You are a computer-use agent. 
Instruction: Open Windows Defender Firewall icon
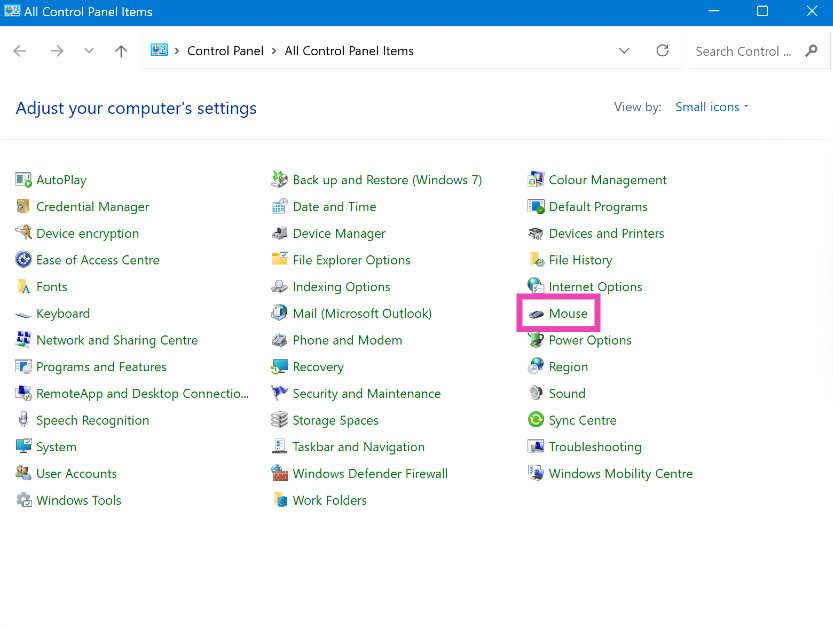point(280,474)
